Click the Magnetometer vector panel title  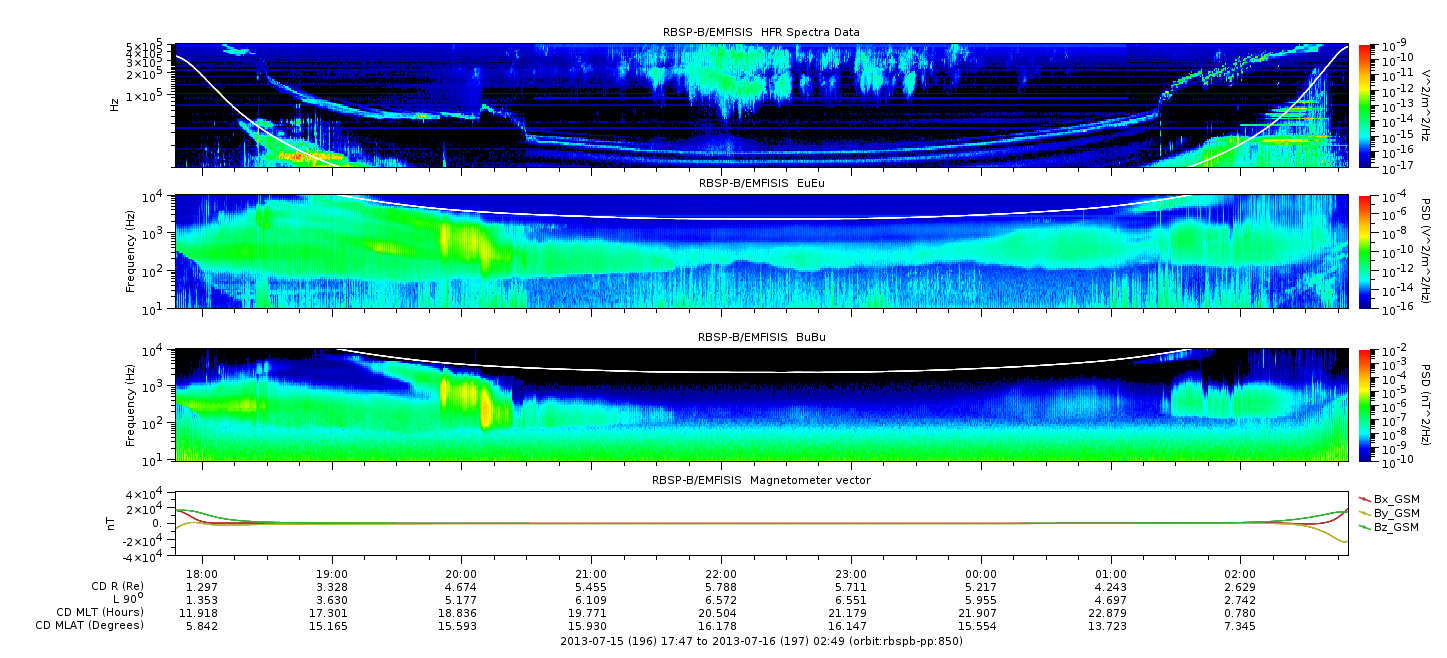[761, 481]
